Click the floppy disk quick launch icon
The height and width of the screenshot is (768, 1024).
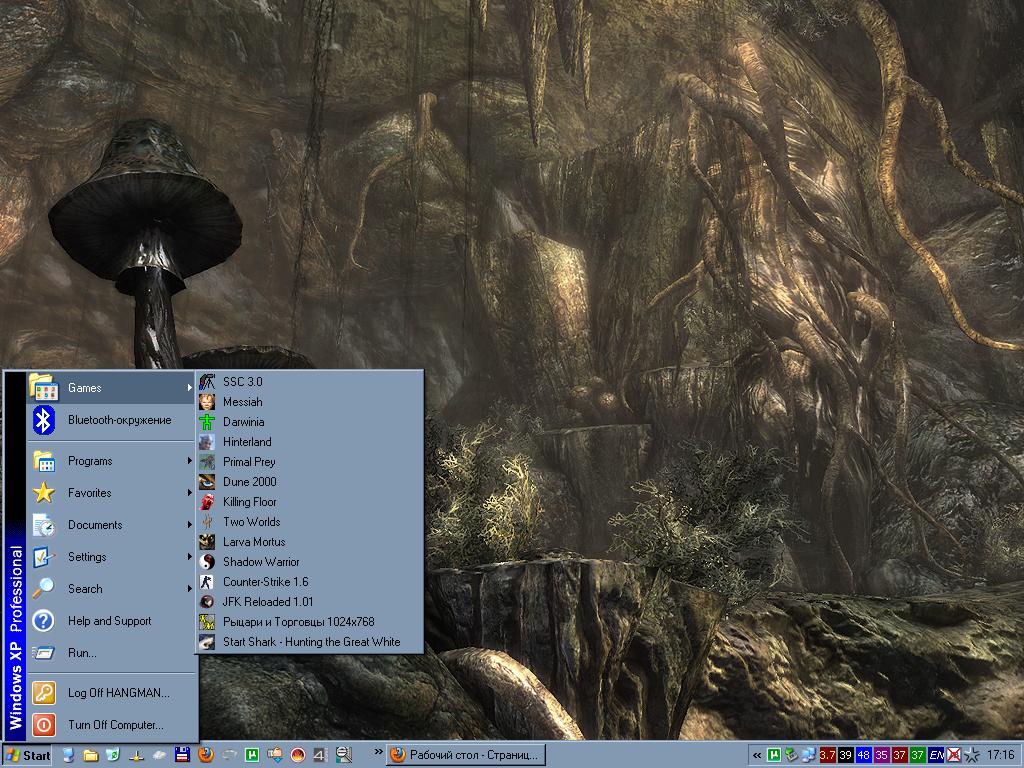[182, 755]
